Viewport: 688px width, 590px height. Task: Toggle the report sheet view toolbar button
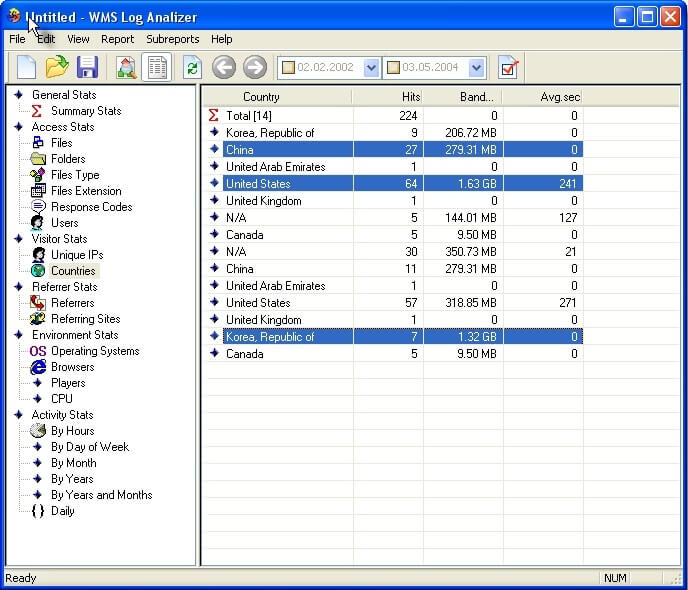(x=157, y=68)
